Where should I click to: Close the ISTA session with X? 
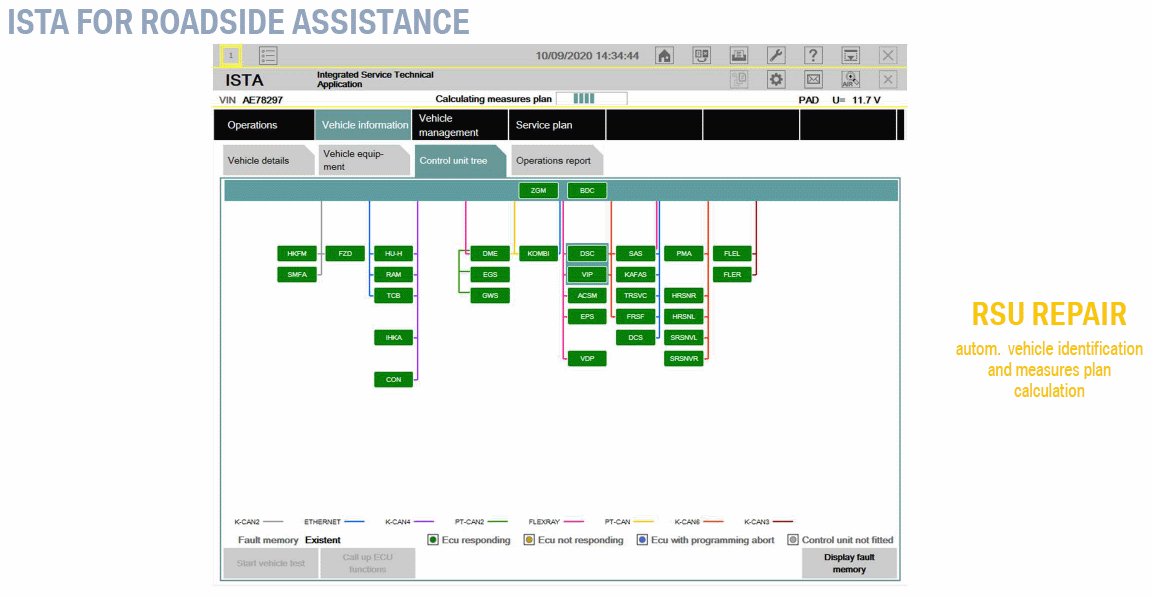tap(888, 79)
